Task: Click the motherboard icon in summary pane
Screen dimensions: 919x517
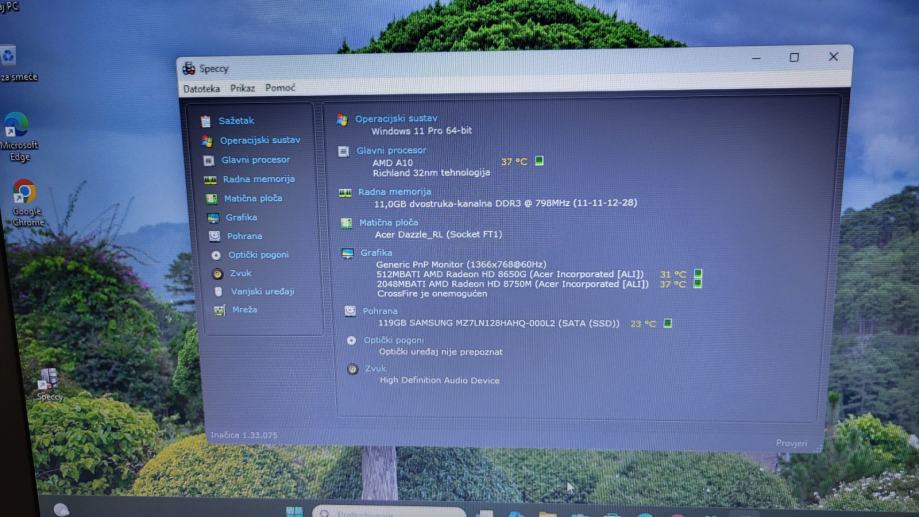Action: (x=346, y=223)
